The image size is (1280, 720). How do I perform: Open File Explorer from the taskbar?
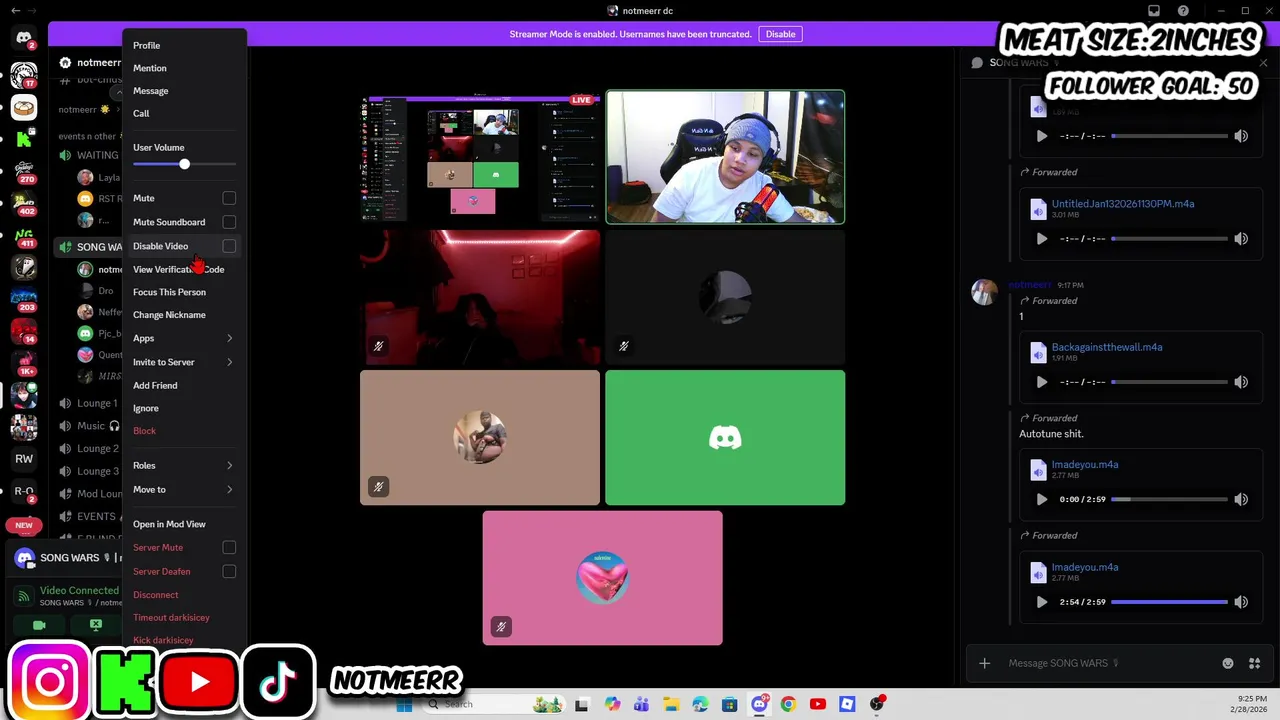(671, 704)
